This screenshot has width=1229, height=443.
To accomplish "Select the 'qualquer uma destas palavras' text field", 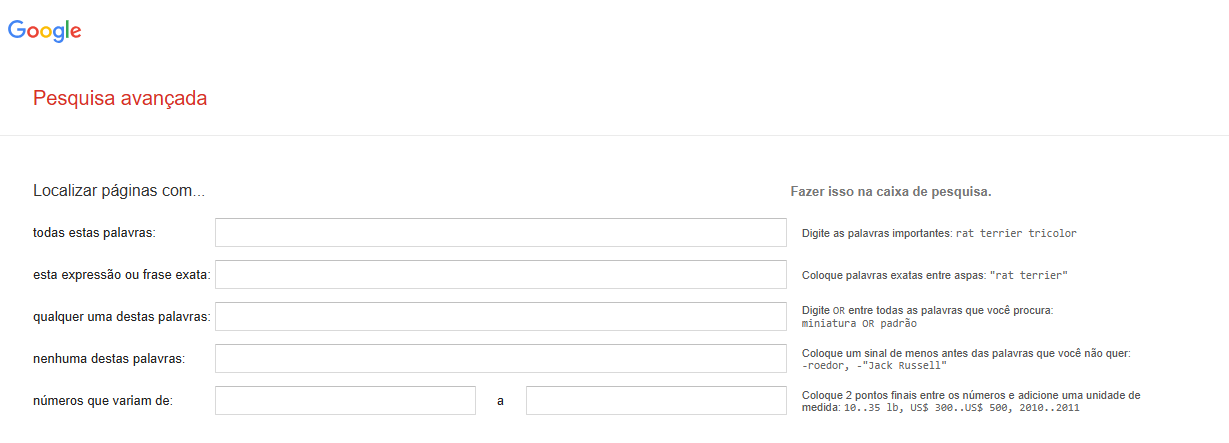I will click(500, 317).
